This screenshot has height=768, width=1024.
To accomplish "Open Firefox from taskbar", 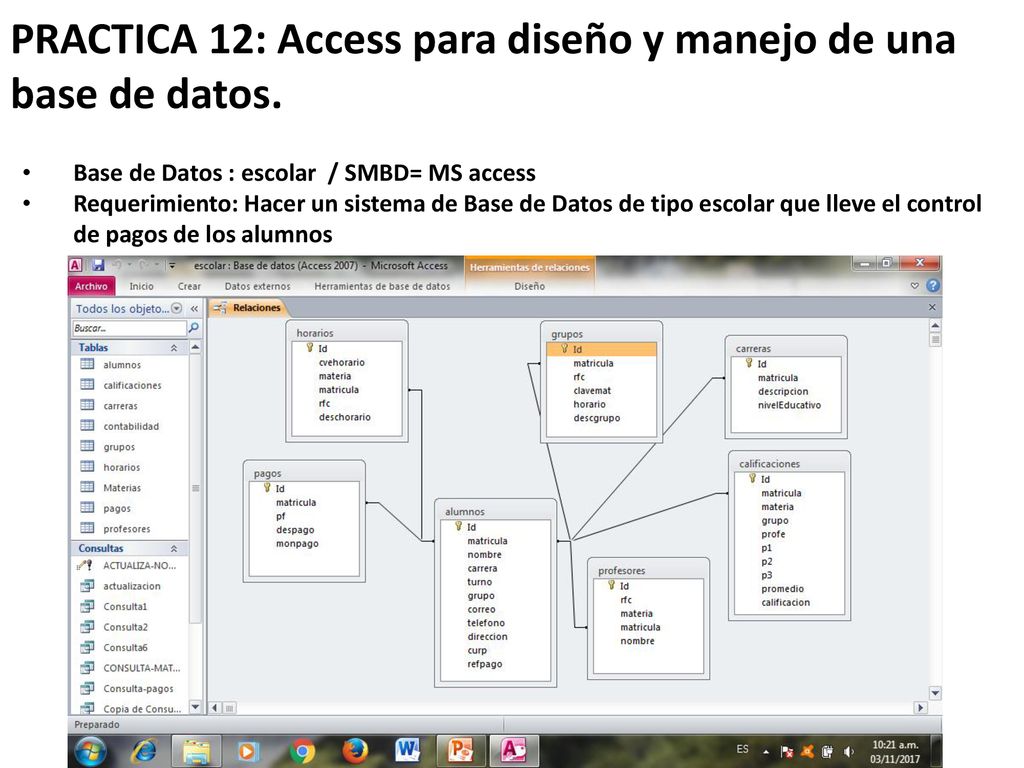I will pos(355,751).
